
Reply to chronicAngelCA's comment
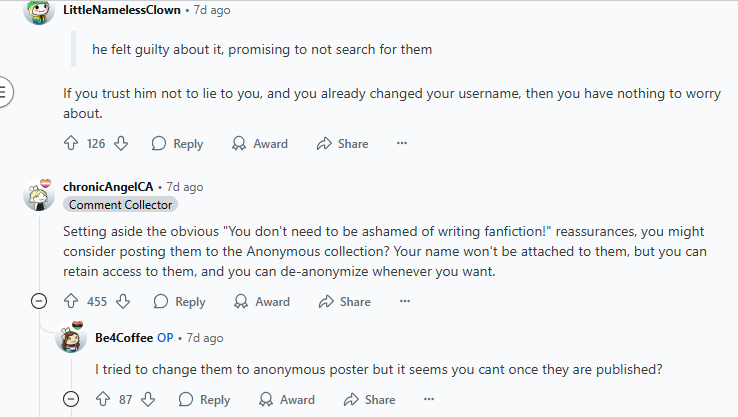pos(179,302)
